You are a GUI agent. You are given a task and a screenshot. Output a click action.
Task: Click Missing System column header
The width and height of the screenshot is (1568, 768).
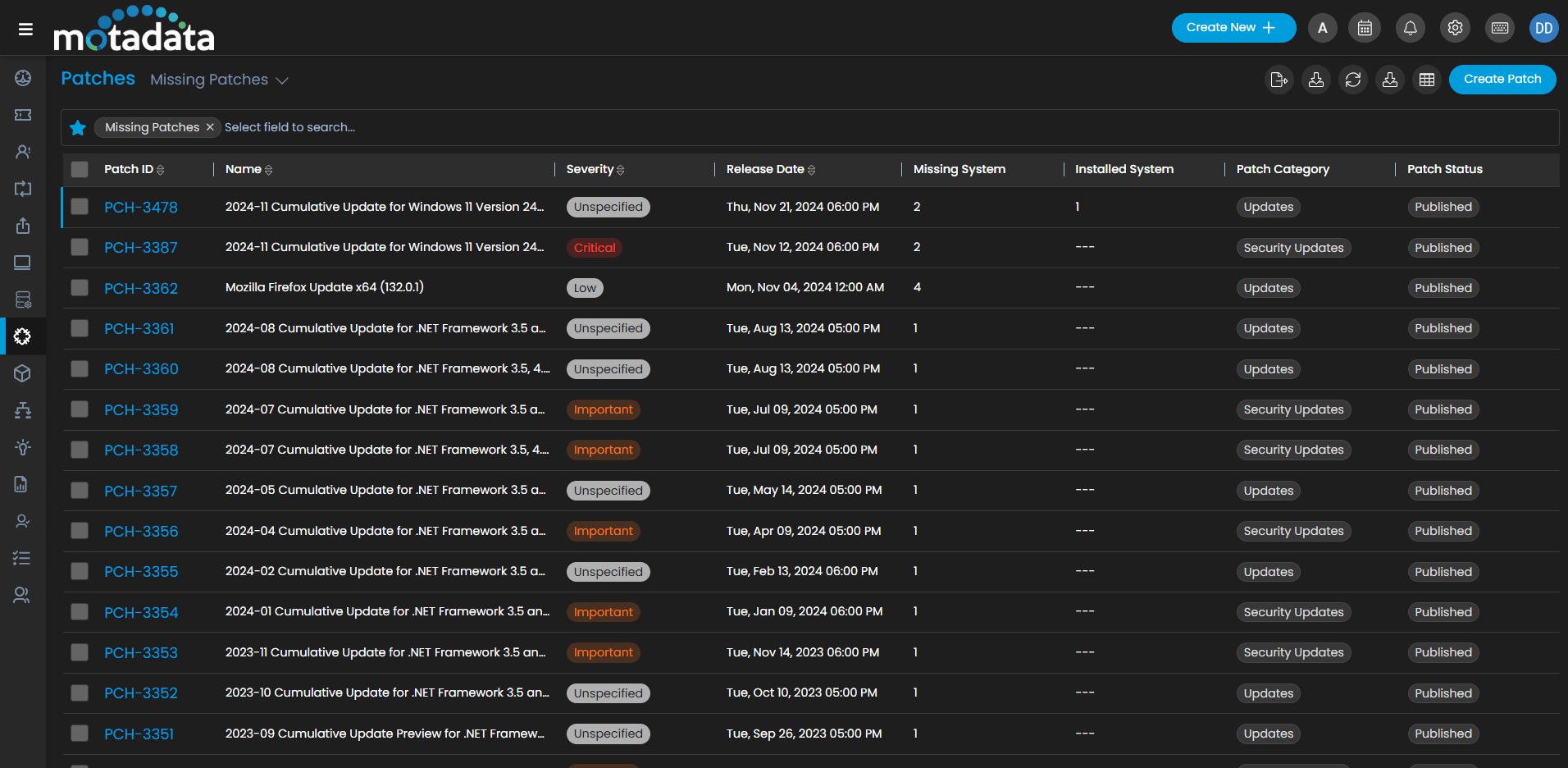pyautogui.click(x=959, y=169)
